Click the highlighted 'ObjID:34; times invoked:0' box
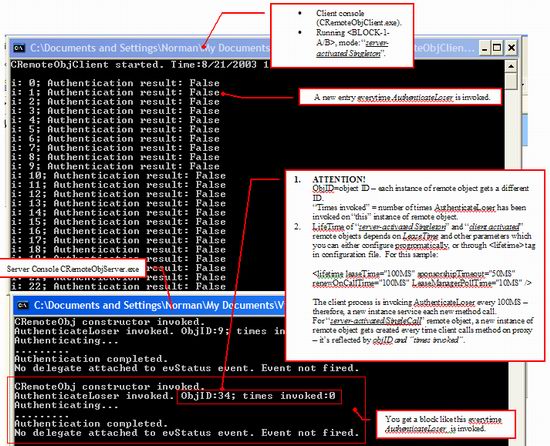The width and height of the screenshot is (550, 446). (259, 396)
